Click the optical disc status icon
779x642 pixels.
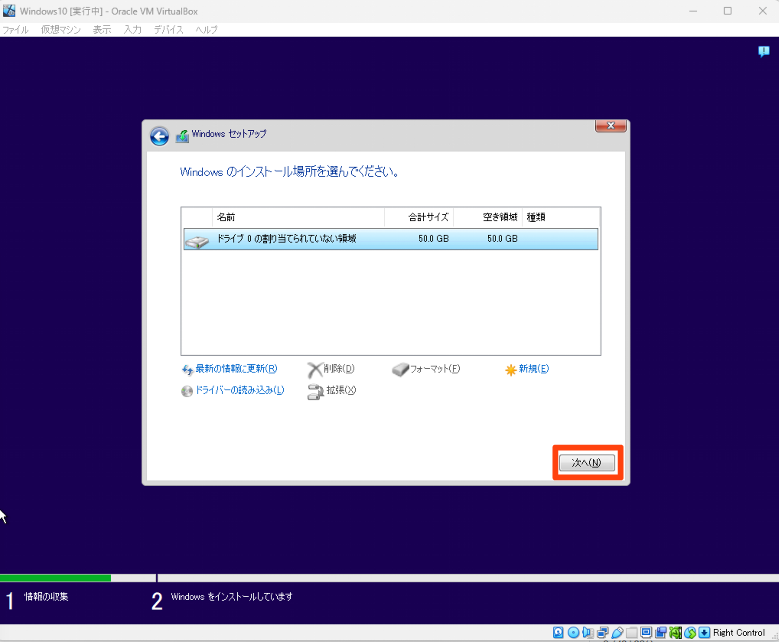[x=573, y=633]
